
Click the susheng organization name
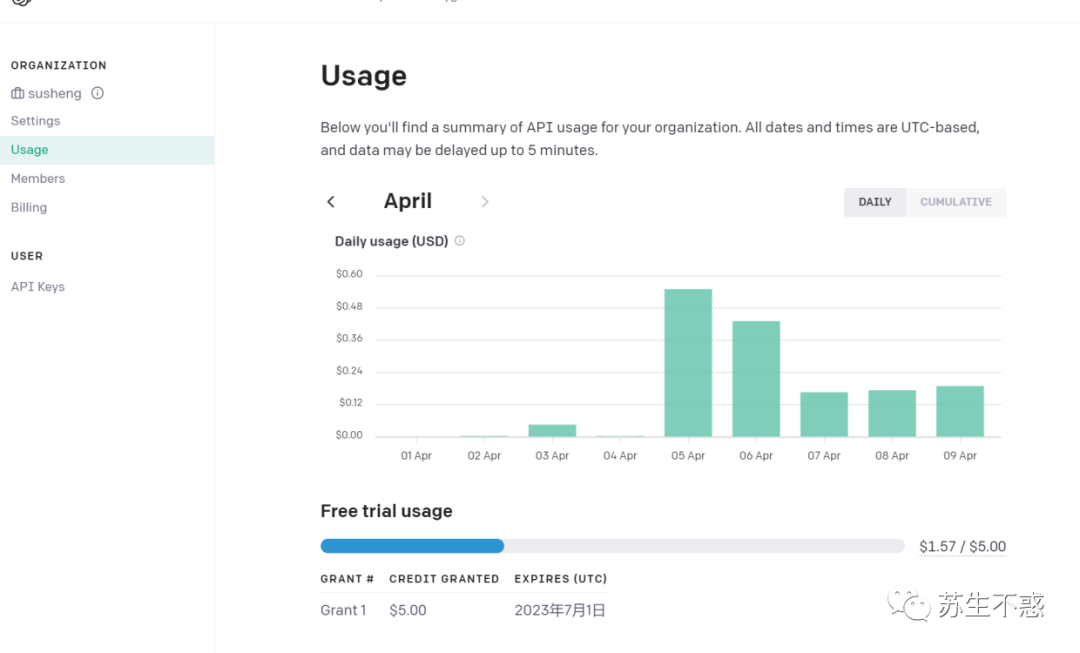coord(55,93)
